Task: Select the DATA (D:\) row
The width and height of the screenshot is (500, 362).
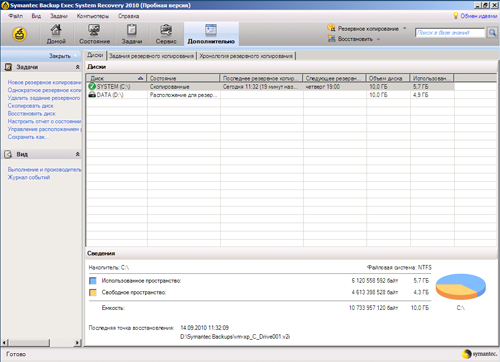Action: [270, 95]
